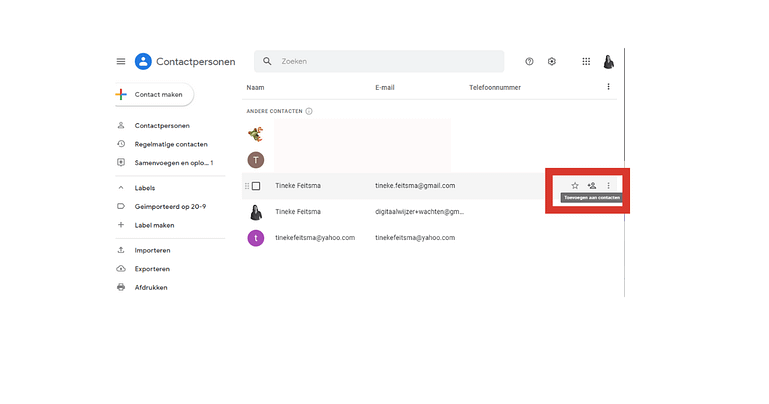Click the Contact maken button
The width and height of the screenshot is (769, 404).
click(x=154, y=94)
